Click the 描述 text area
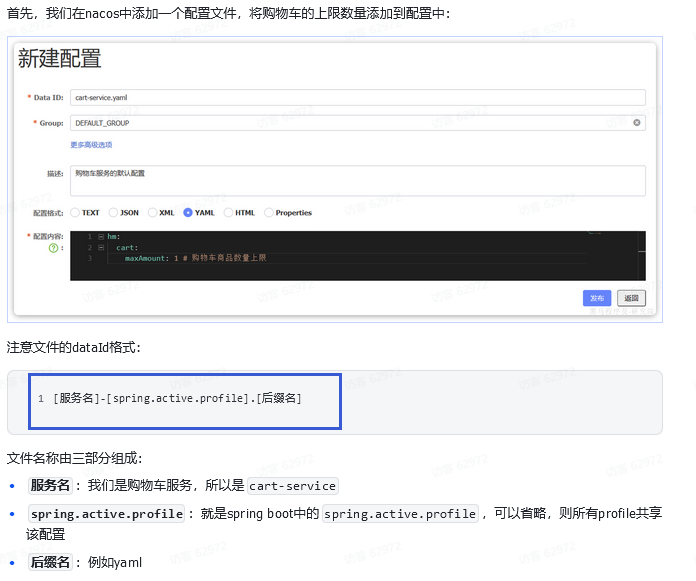 click(357, 181)
